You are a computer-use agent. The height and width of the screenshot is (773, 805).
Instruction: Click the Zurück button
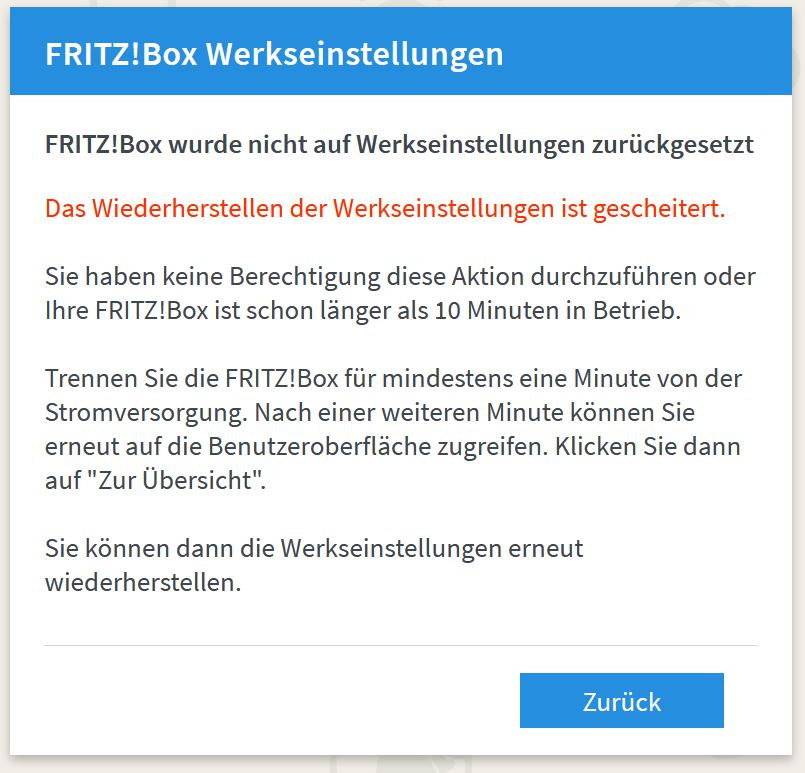pyautogui.click(x=622, y=700)
